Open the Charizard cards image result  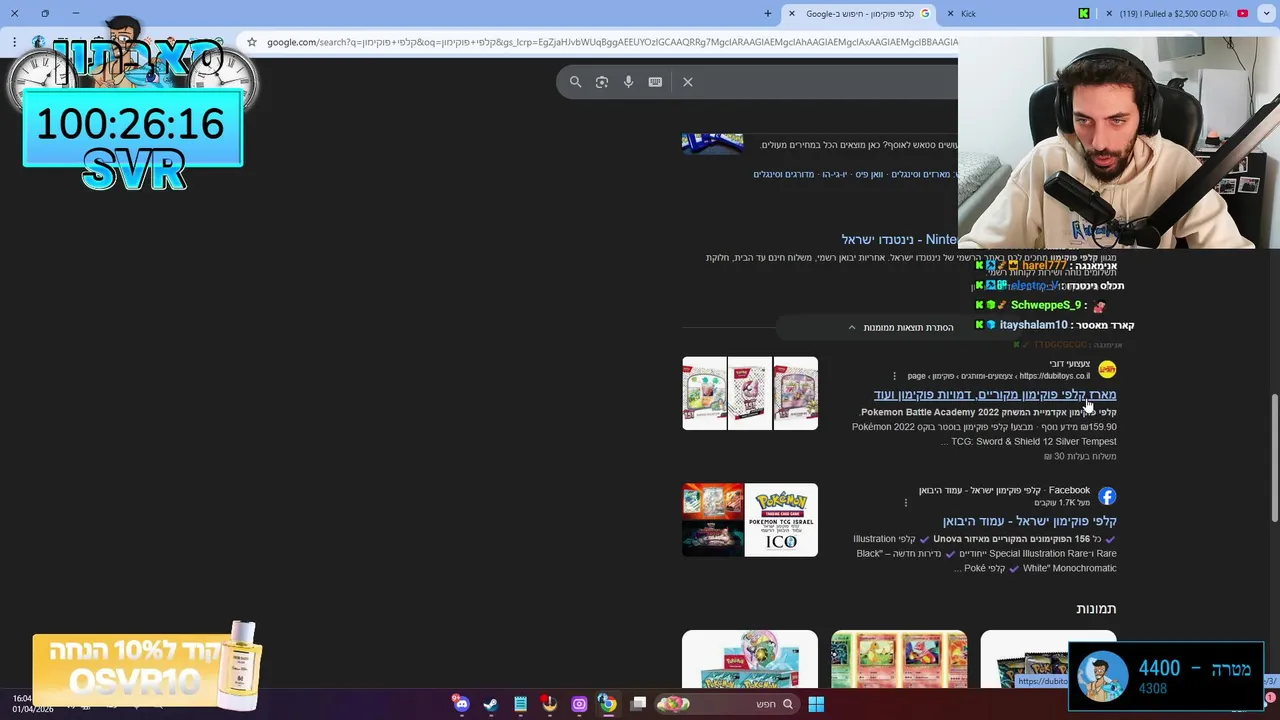coord(899,659)
